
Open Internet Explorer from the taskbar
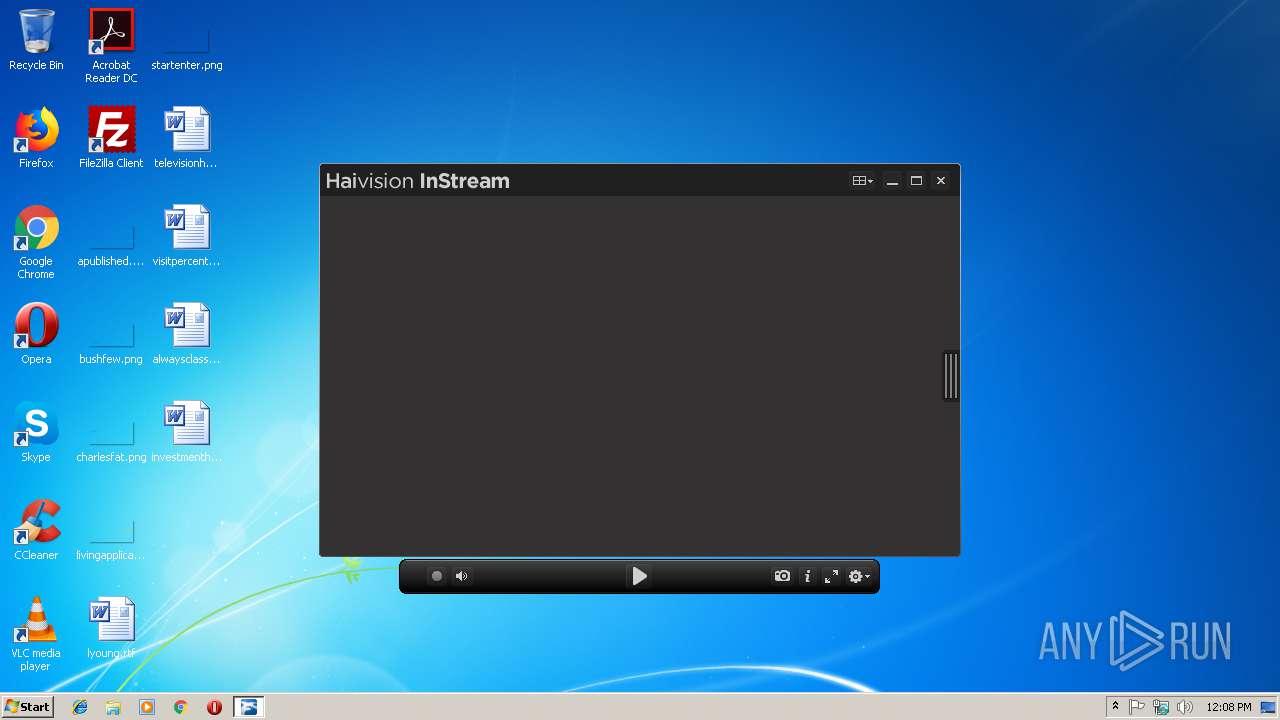coord(80,707)
